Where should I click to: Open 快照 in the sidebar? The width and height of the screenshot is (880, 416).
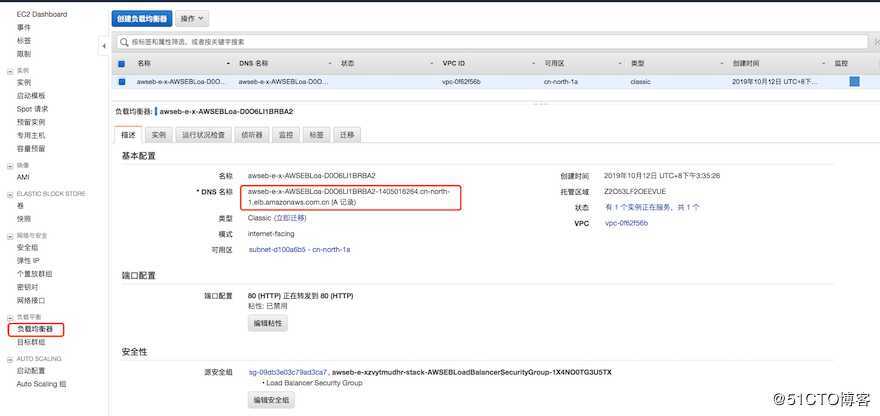coord(24,218)
